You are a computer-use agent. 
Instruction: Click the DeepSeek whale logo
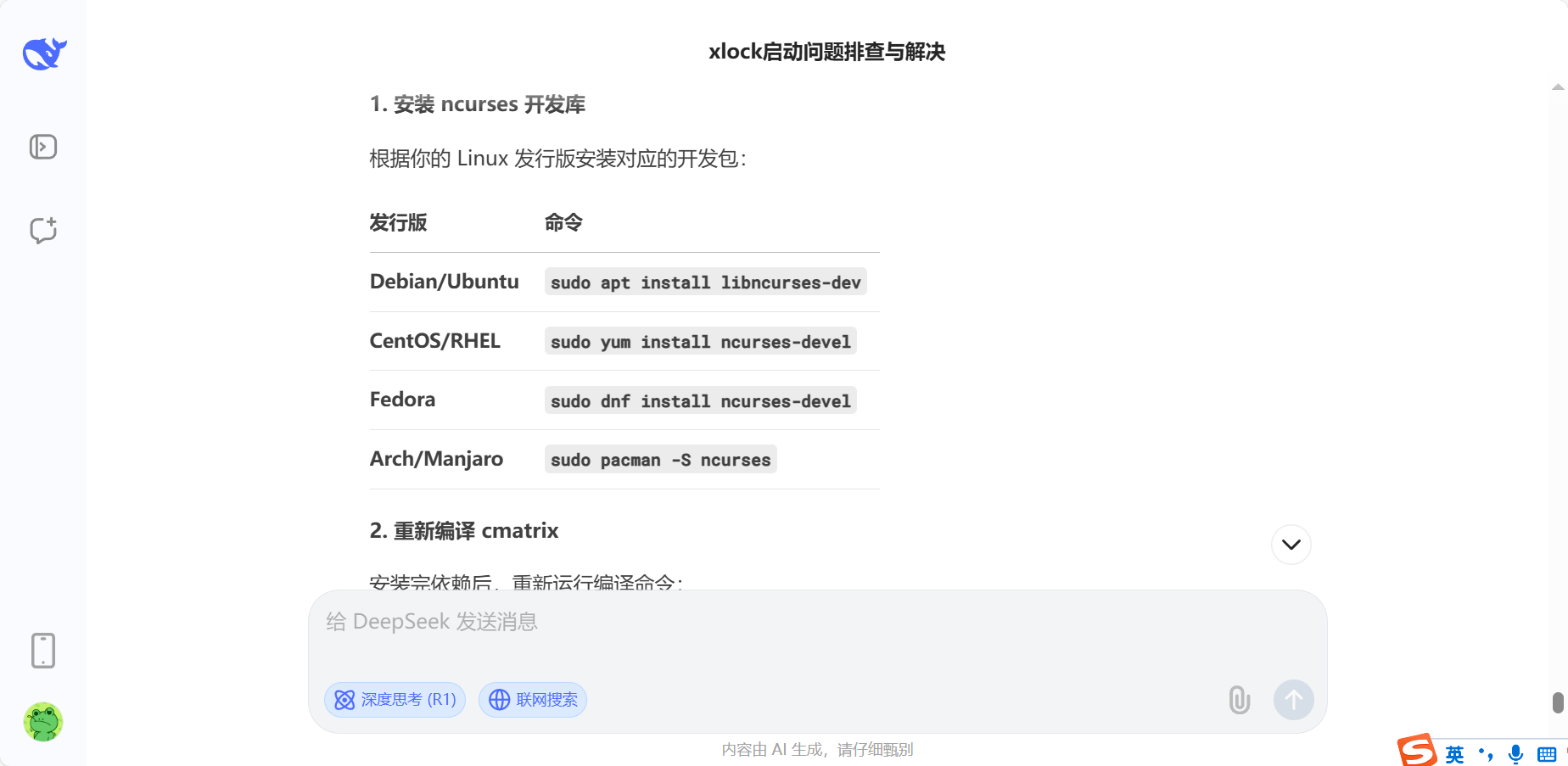[44, 53]
